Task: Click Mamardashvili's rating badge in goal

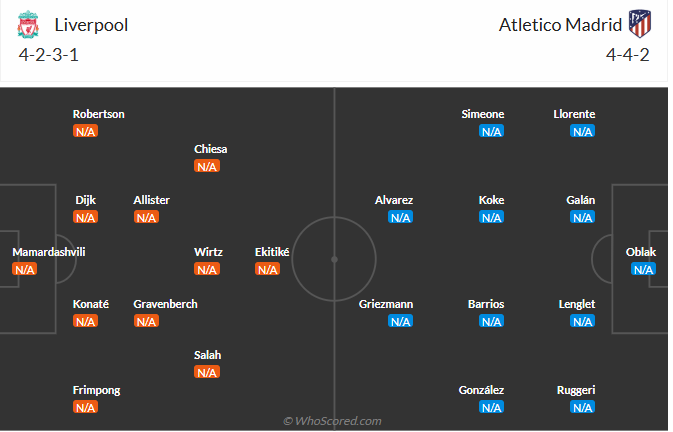Action: pyautogui.click(x=25, y=270)
